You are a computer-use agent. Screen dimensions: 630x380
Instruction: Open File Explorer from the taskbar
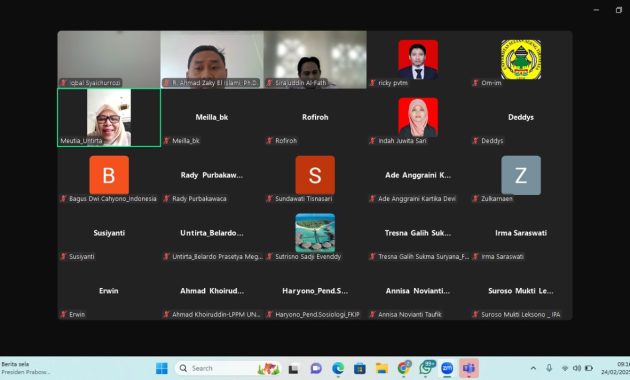(381, 368)
